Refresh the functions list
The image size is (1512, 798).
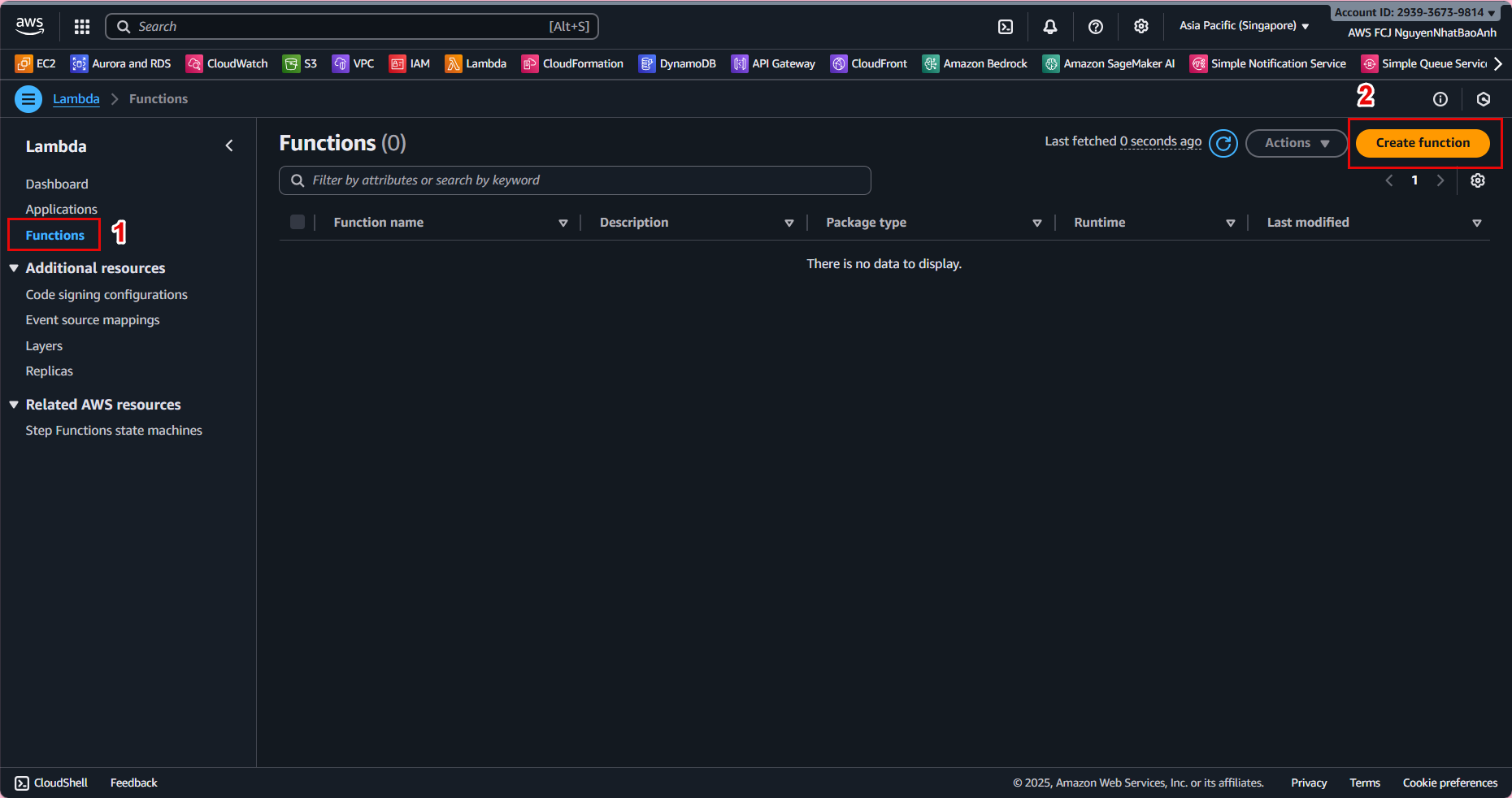[x=1223, y=143]
